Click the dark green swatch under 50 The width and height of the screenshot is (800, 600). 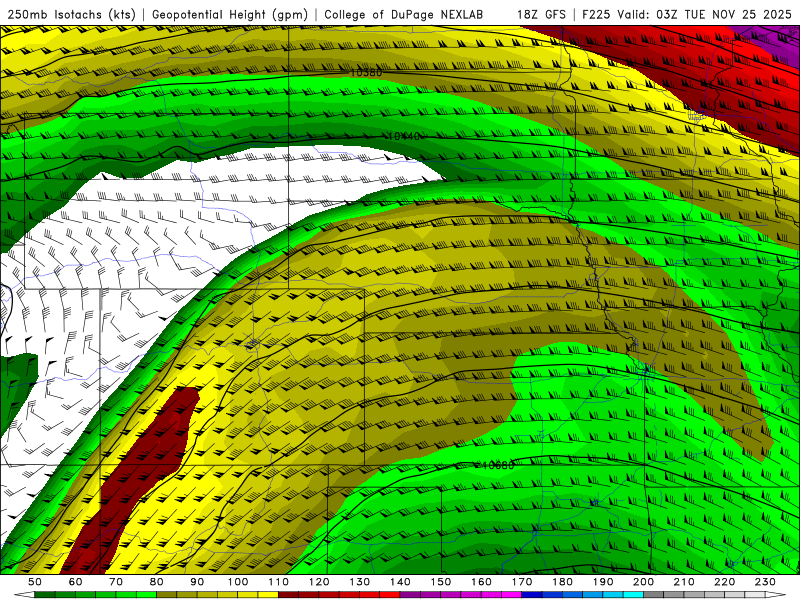pyautogui.click(x=44, y=595)
